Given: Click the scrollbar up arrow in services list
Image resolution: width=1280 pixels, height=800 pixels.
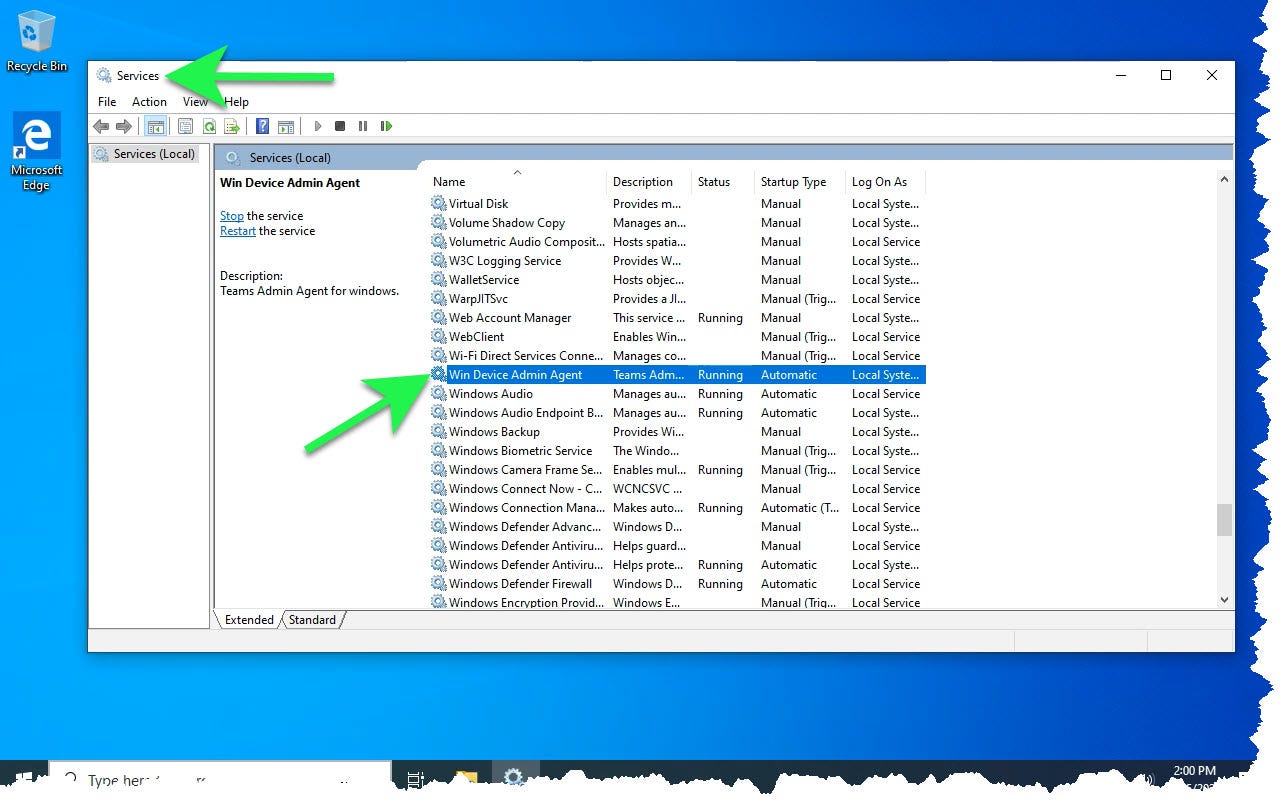Looking at the screenshot, I should coord(1224,179).
